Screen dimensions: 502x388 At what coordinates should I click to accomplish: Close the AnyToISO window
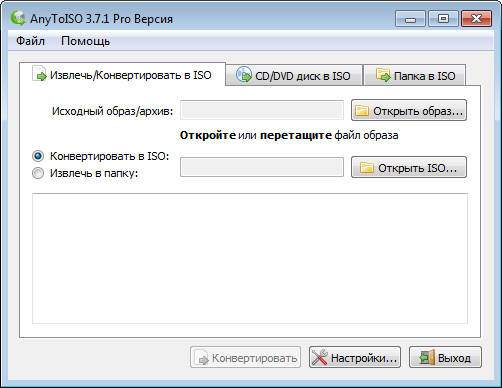[x=476, y=19]
